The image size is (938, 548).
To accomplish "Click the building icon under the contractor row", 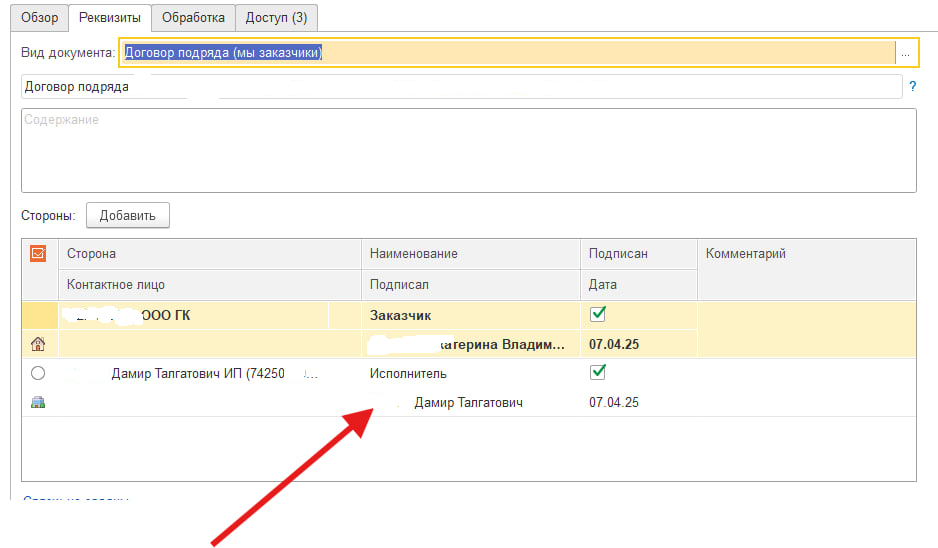I will click(x=38, y=403).
